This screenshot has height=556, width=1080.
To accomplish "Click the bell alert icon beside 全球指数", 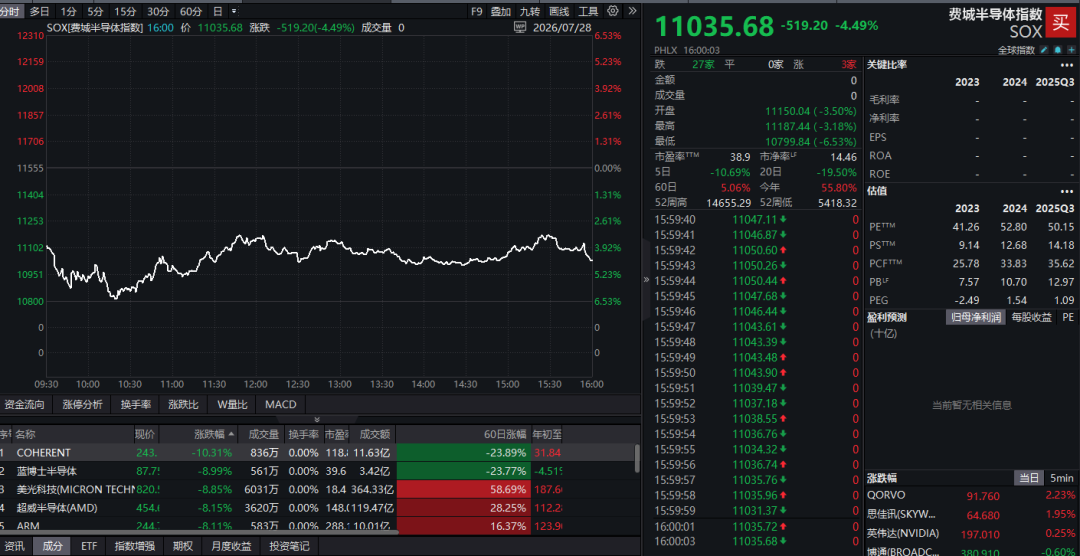I will click(1057, 50).
